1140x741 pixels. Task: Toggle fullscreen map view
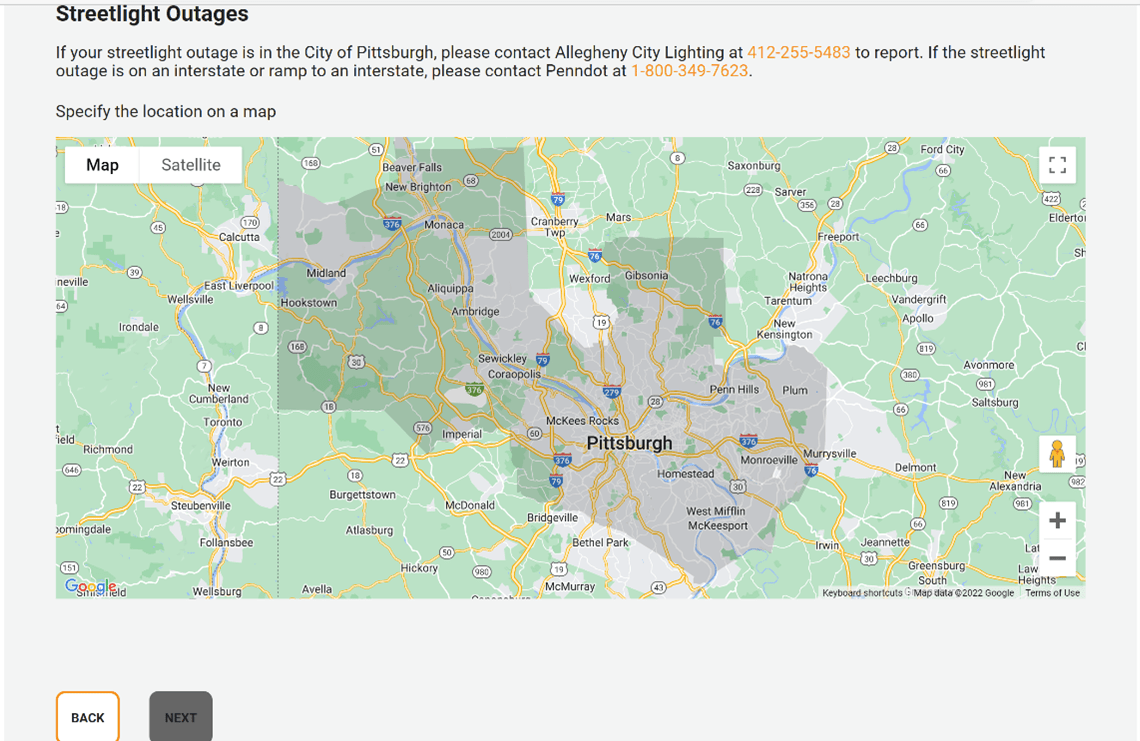pos(1057,165)
